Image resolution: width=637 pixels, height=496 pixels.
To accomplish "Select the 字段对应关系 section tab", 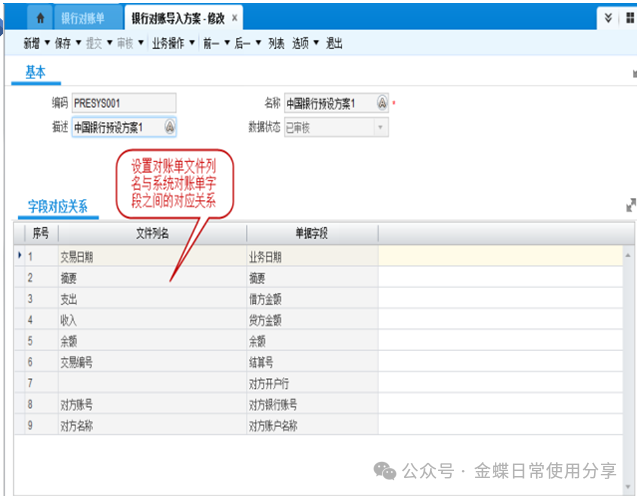I will (57, 207).
